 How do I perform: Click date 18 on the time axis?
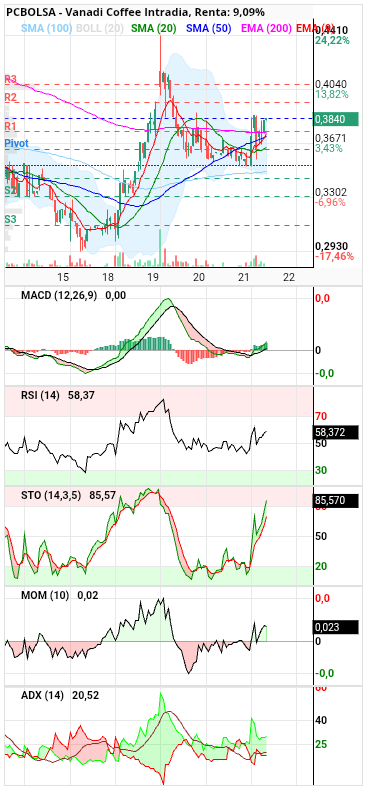point(107,277)
